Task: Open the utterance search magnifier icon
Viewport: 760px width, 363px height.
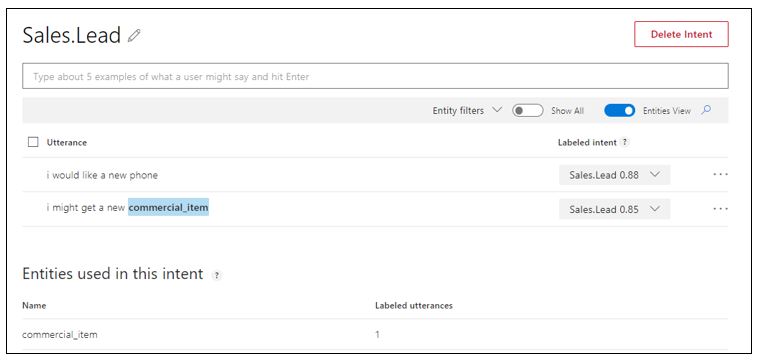Action: [x=706, y=110]
